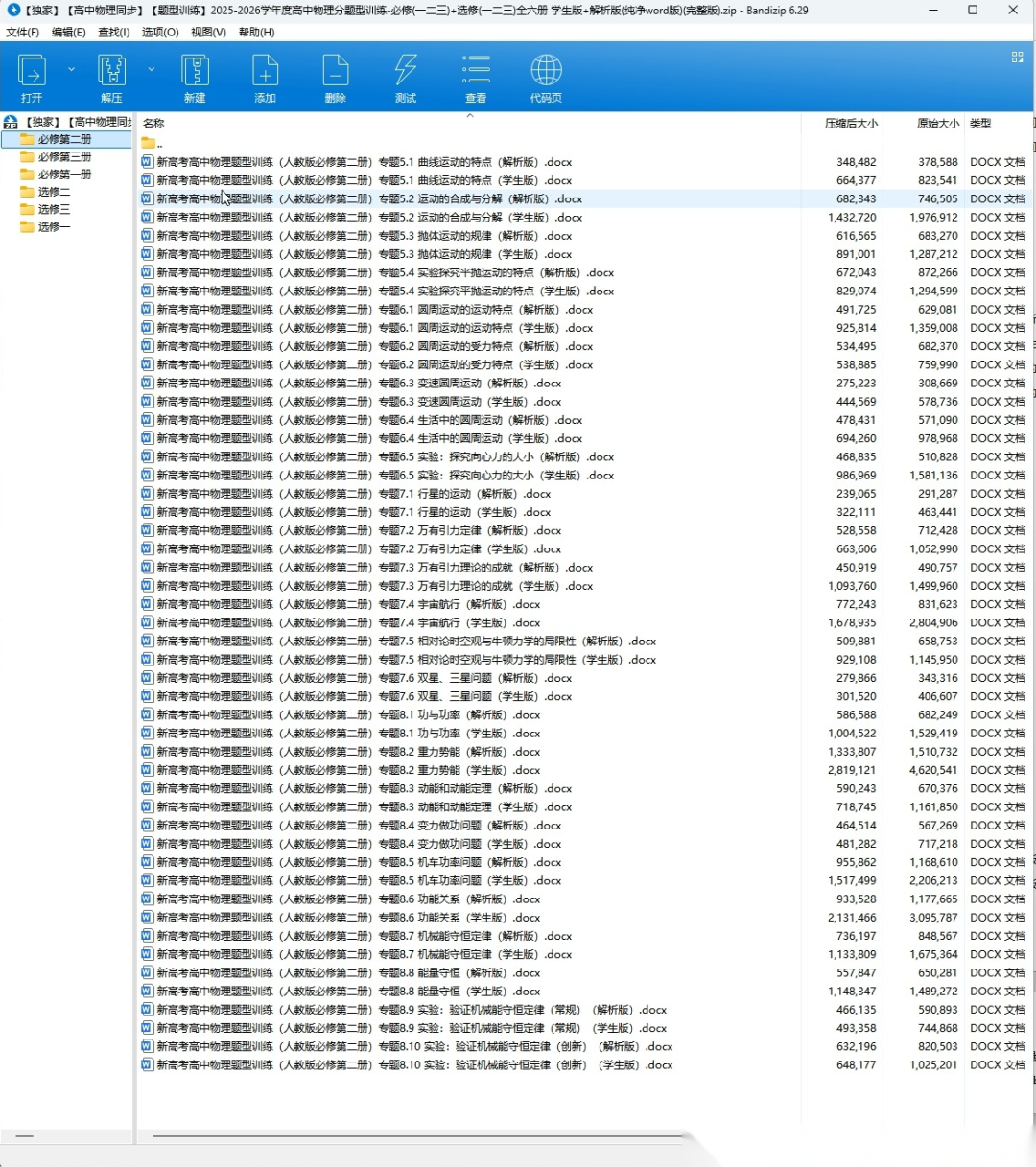The image size is (1036, 1167).
Task: Select the 必修第三册 folder in tree
Action: click(x=64, y=156)
